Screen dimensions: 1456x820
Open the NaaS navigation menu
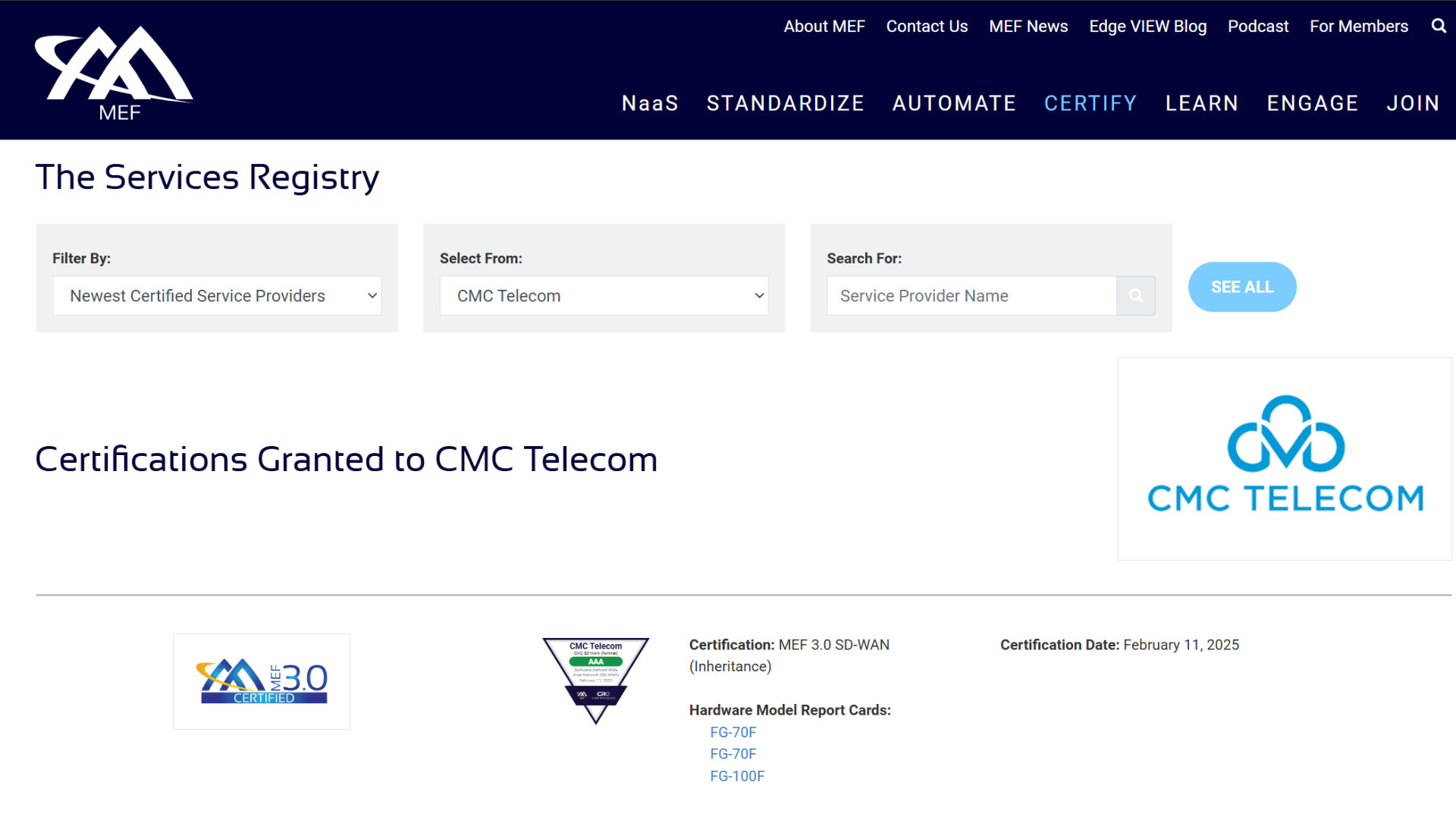(x=650, y=103)
